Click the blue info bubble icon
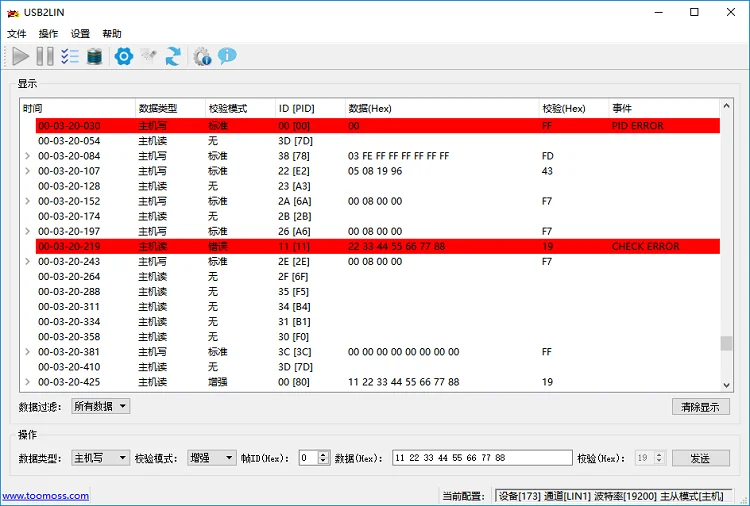750x506 pixels. 227,56
